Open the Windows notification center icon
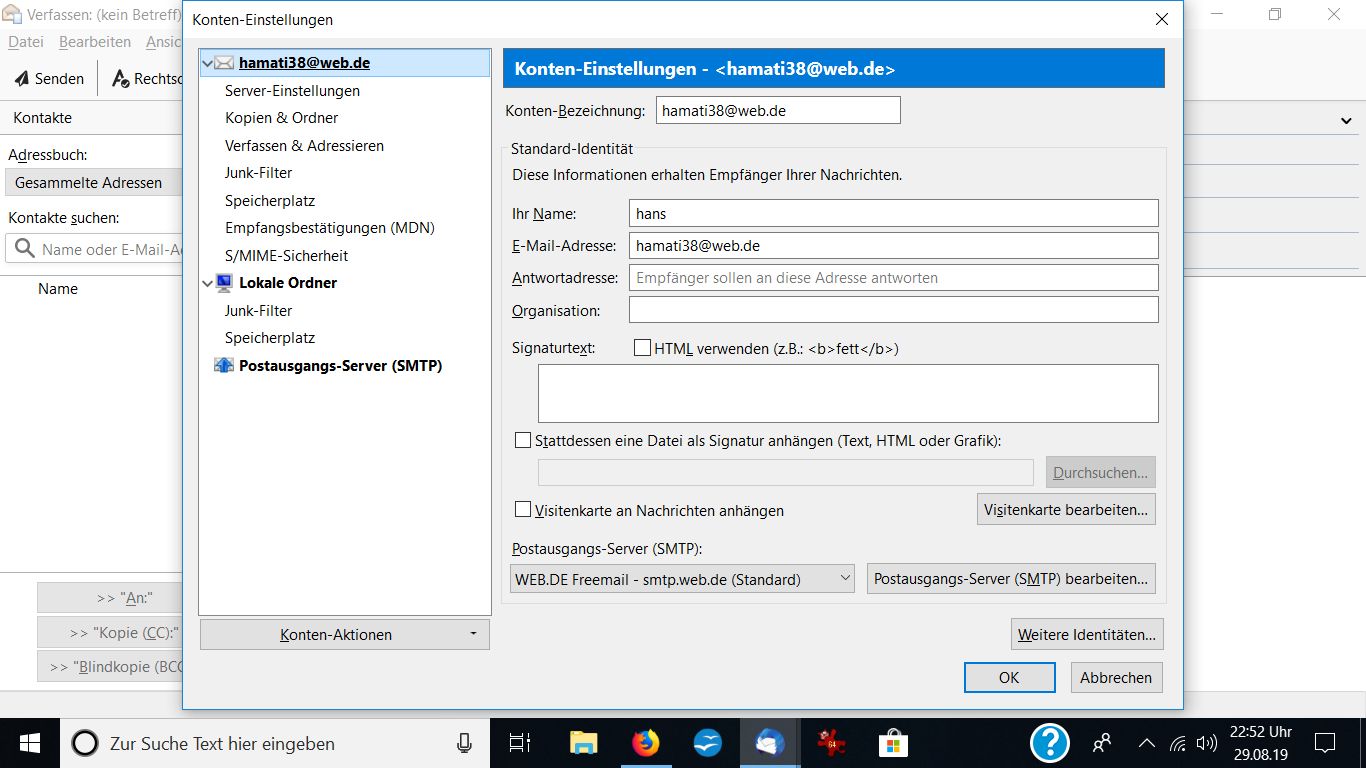 1325,743
